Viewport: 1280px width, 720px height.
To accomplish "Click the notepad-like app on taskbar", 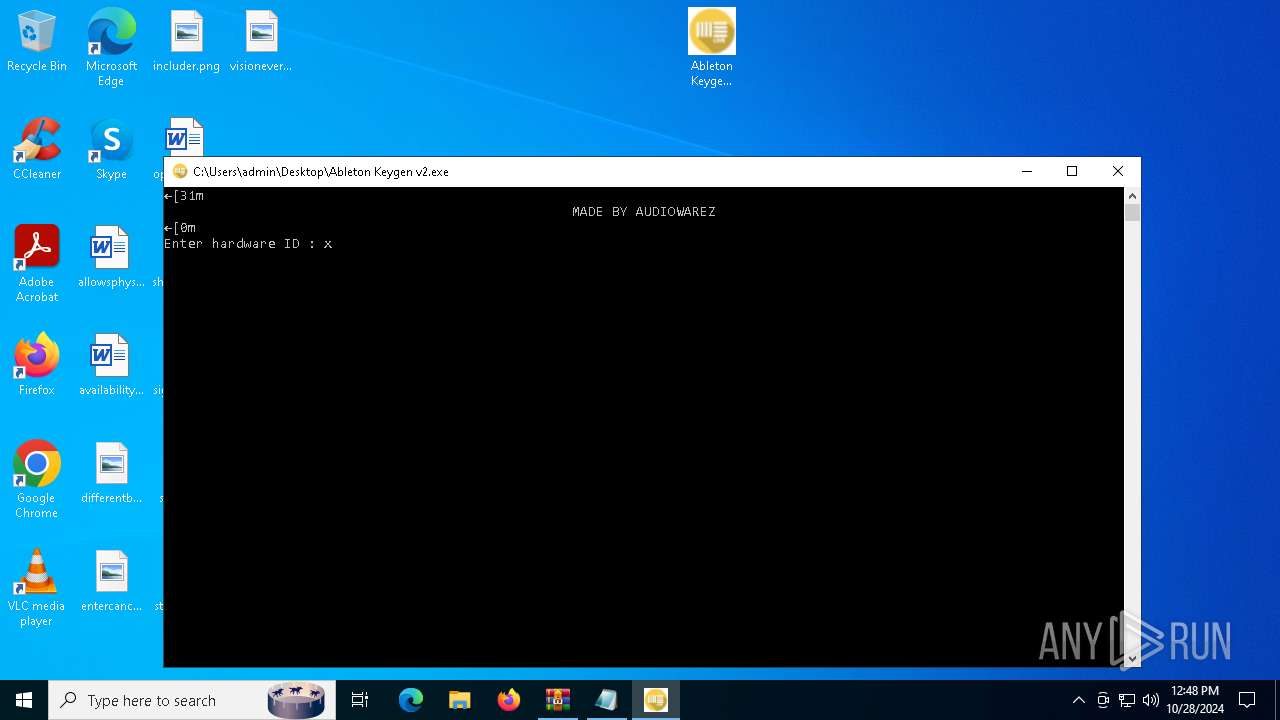I will point(607,700).
